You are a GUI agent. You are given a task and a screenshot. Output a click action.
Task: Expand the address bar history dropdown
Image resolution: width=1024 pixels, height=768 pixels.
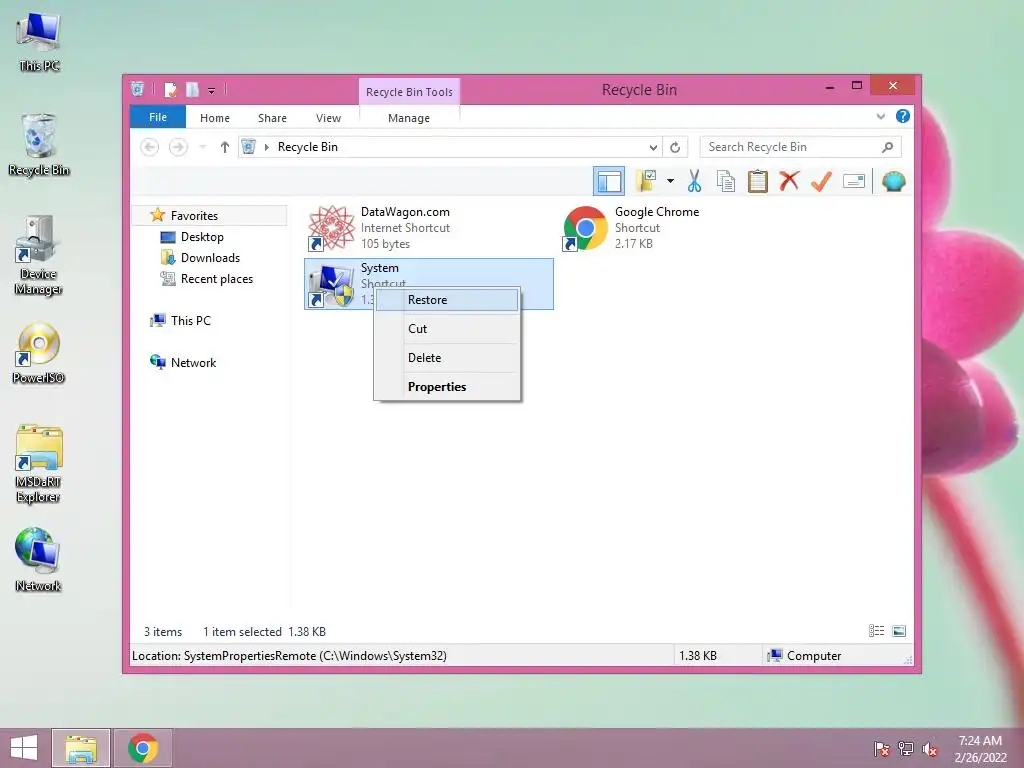(x=653, y=147)
